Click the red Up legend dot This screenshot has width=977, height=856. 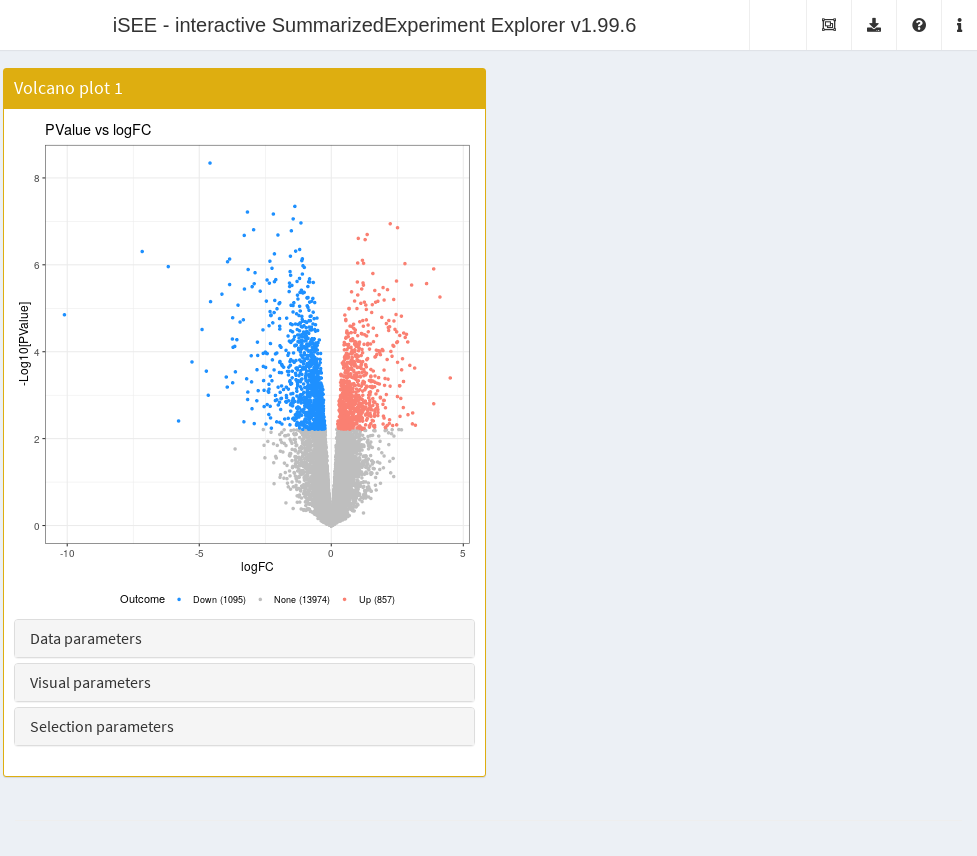tap(345, 600)
